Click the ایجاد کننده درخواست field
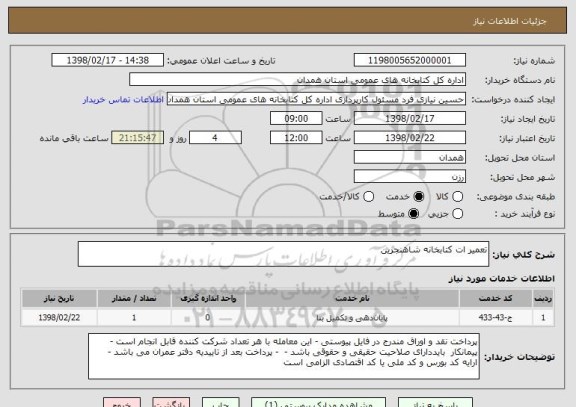The image size is (576, 407). [x=316, y=100]
